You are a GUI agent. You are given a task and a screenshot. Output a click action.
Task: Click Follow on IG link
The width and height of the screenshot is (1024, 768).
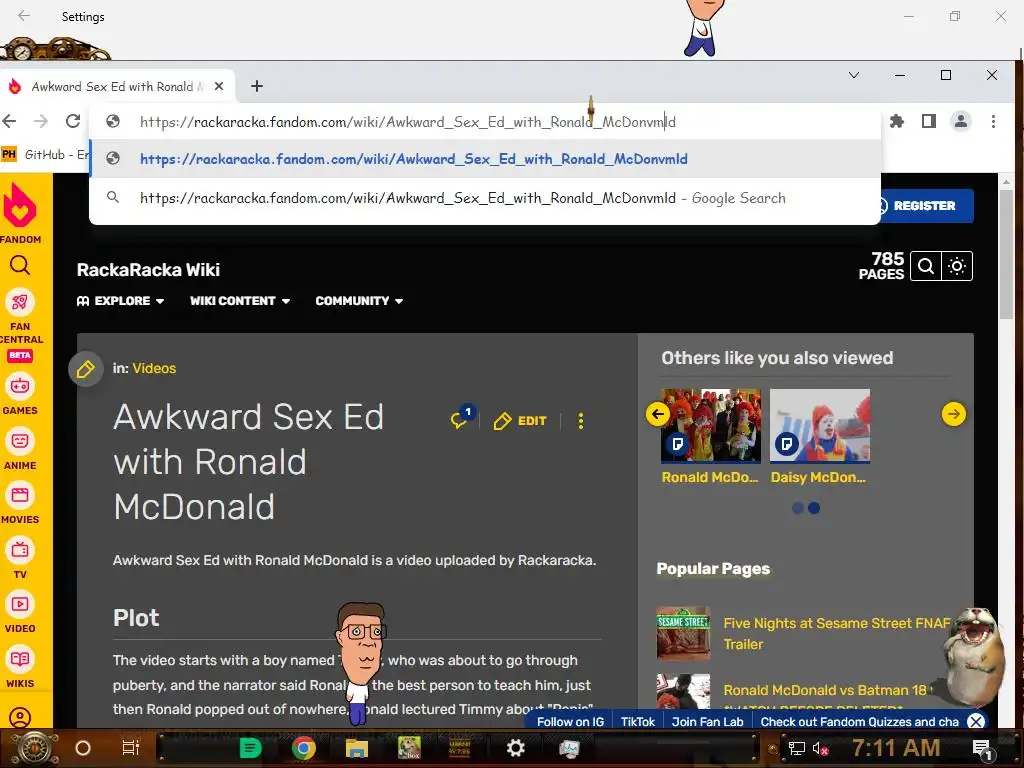coord(570,722)
